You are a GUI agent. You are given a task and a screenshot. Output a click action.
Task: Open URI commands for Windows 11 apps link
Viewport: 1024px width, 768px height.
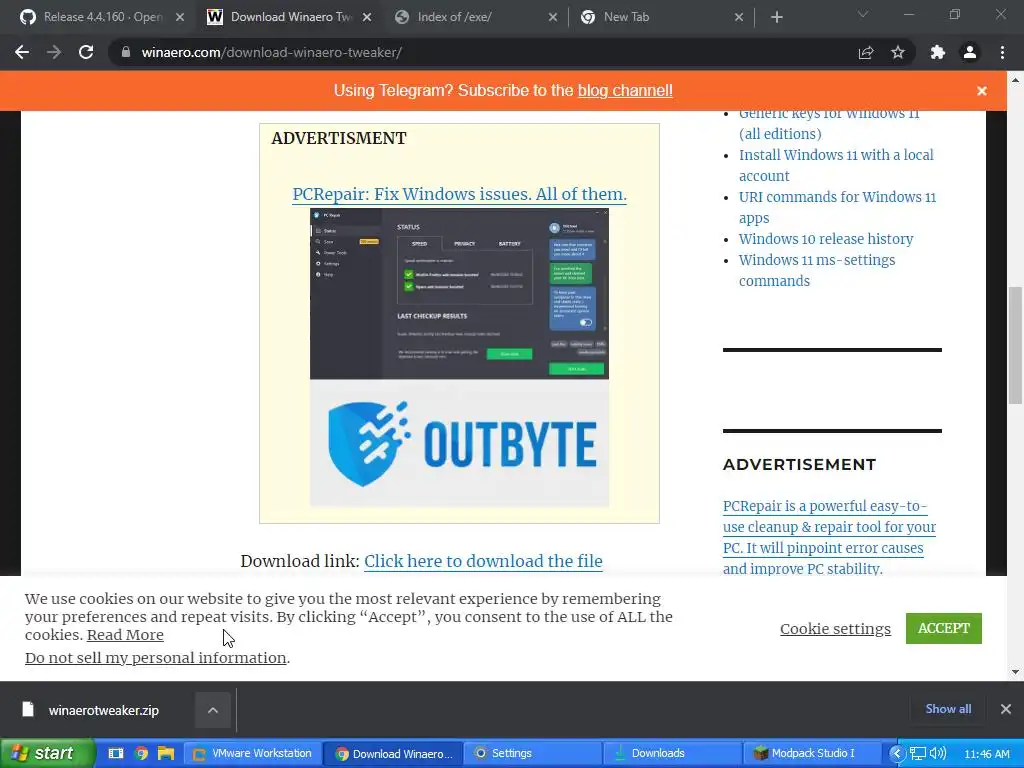click(x=837, y=207)
